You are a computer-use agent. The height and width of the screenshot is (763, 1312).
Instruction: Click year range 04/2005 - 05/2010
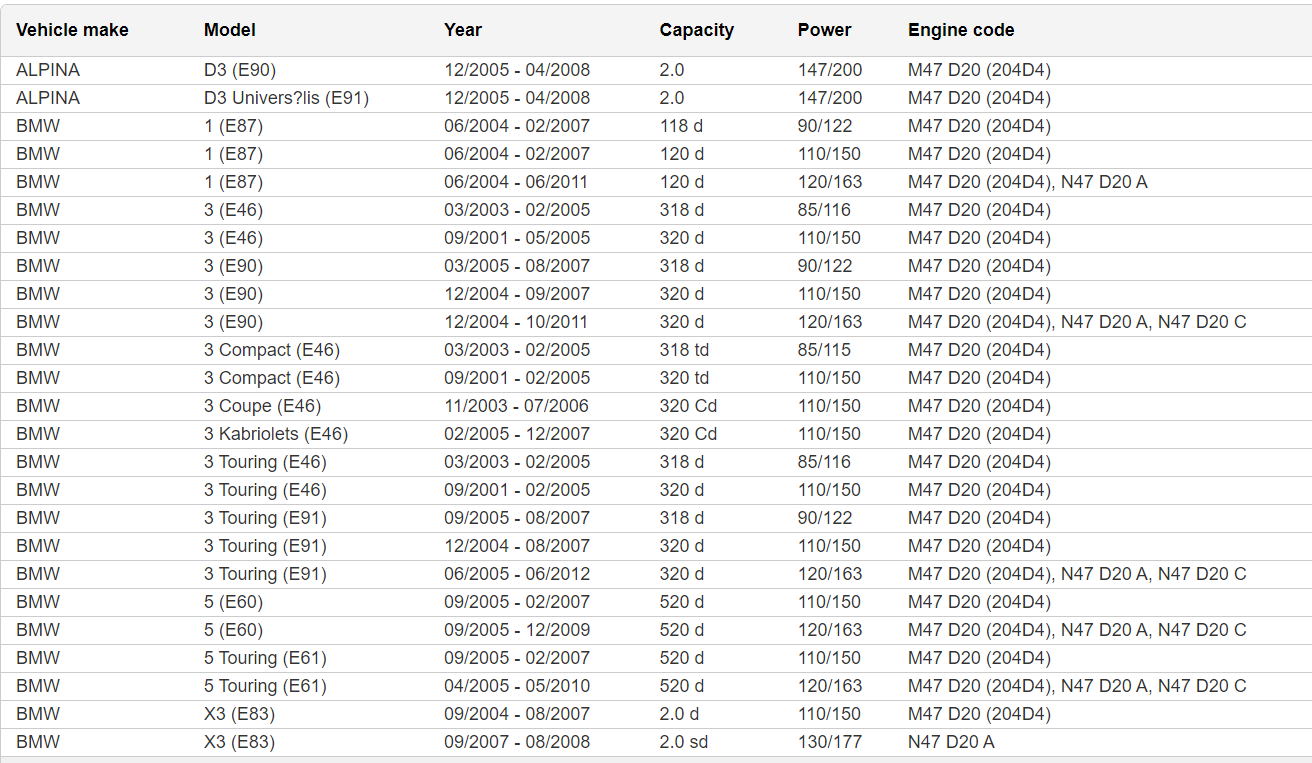[x=517, y=686]
